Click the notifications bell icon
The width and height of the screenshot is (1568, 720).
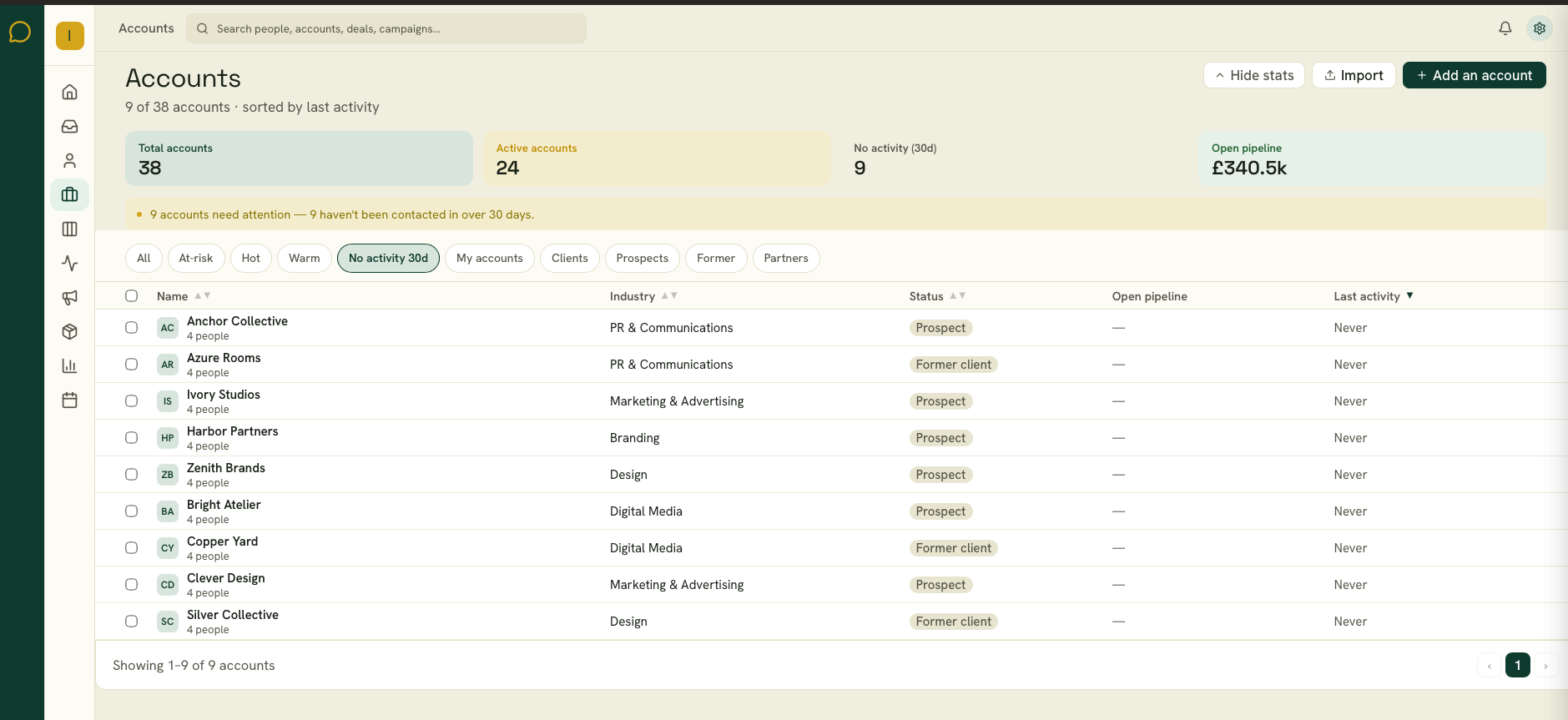coord(1505,28)
